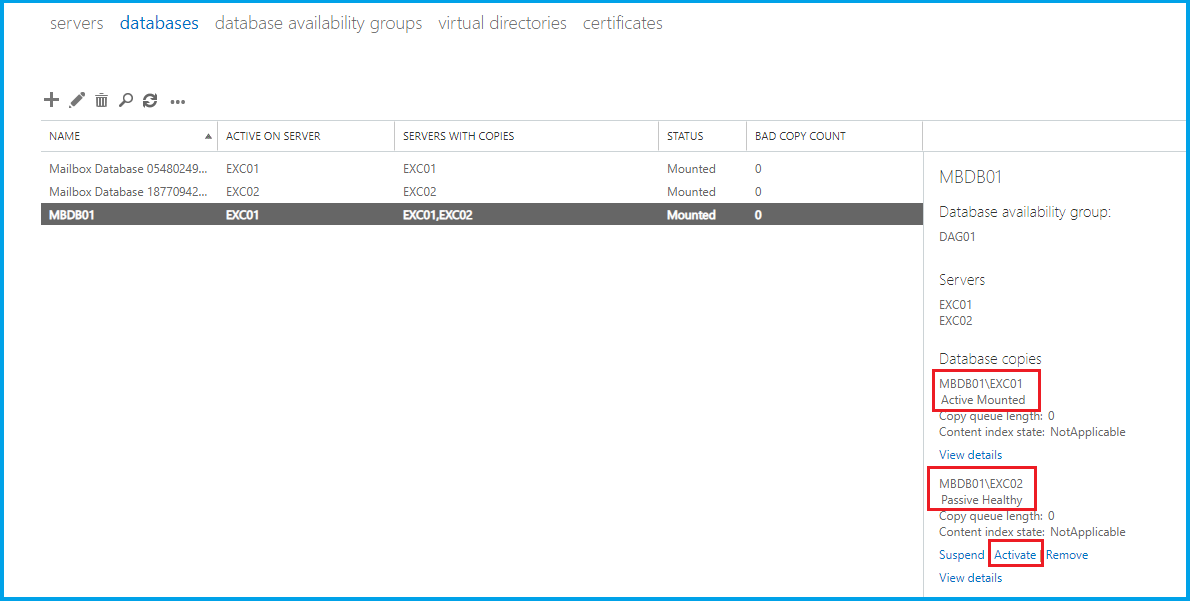The width and height of the screenshot is (1190, 601).
Task: Click the search magnifier icon
Action: click(x=126, y=100)
